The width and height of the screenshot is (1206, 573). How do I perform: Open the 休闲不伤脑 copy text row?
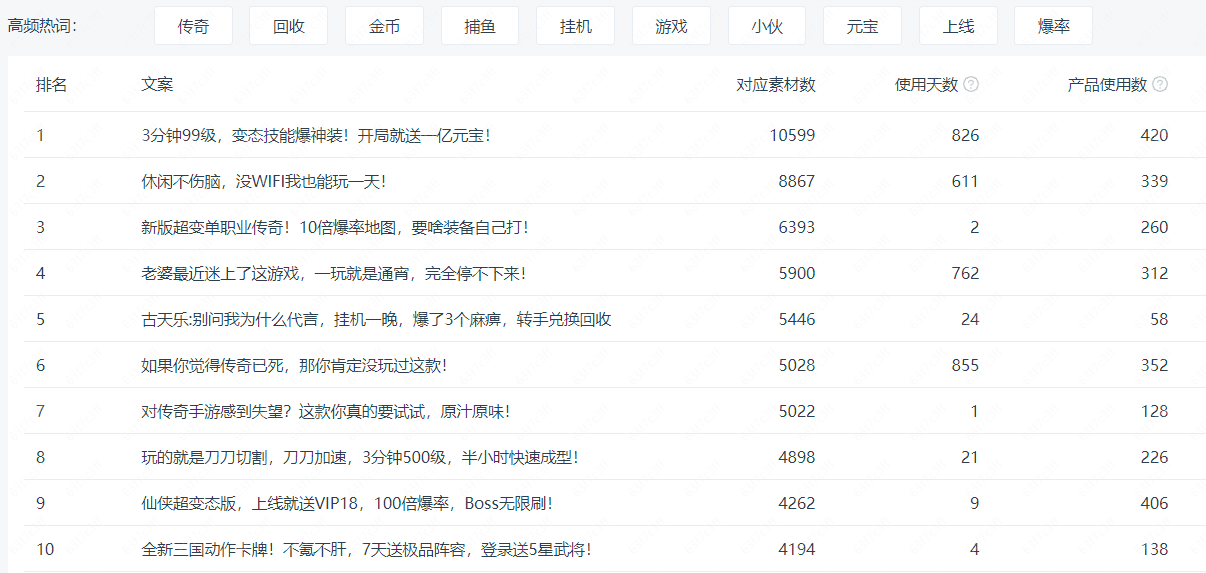(x=263, y=181)
